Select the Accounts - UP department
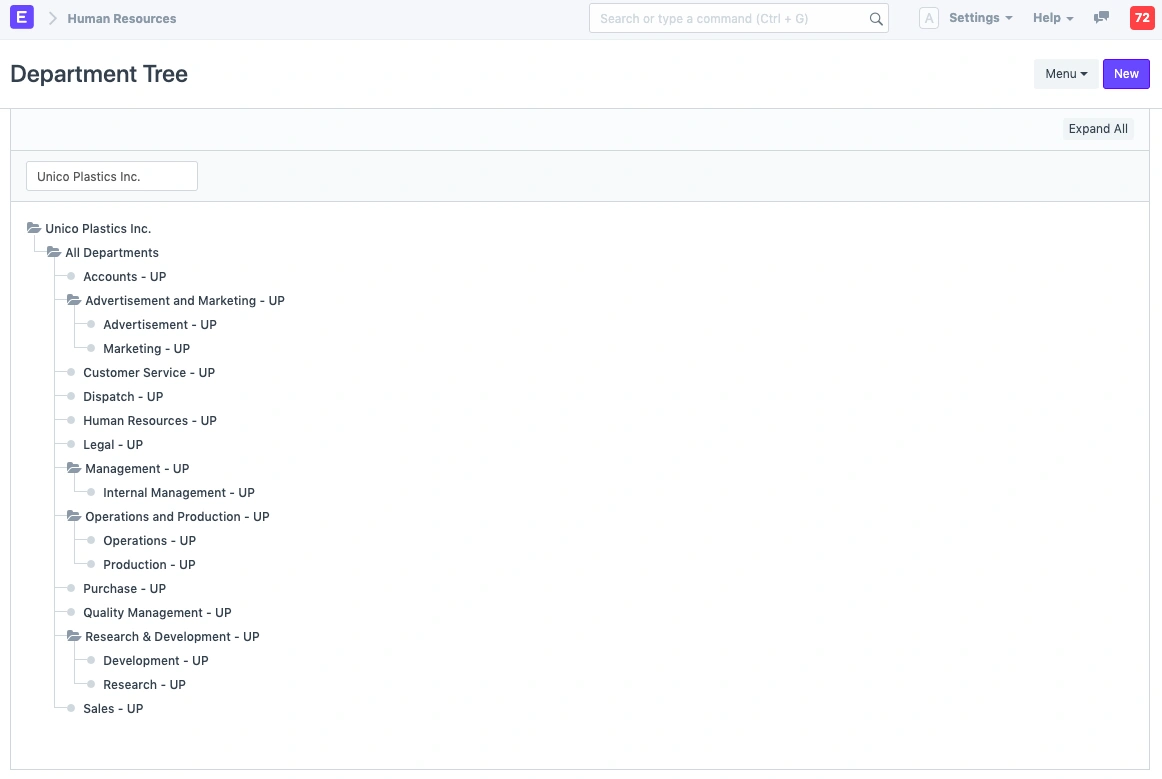Image resolution: width=1162 pixels, height=779 pixels. click(x=124, y=277)
